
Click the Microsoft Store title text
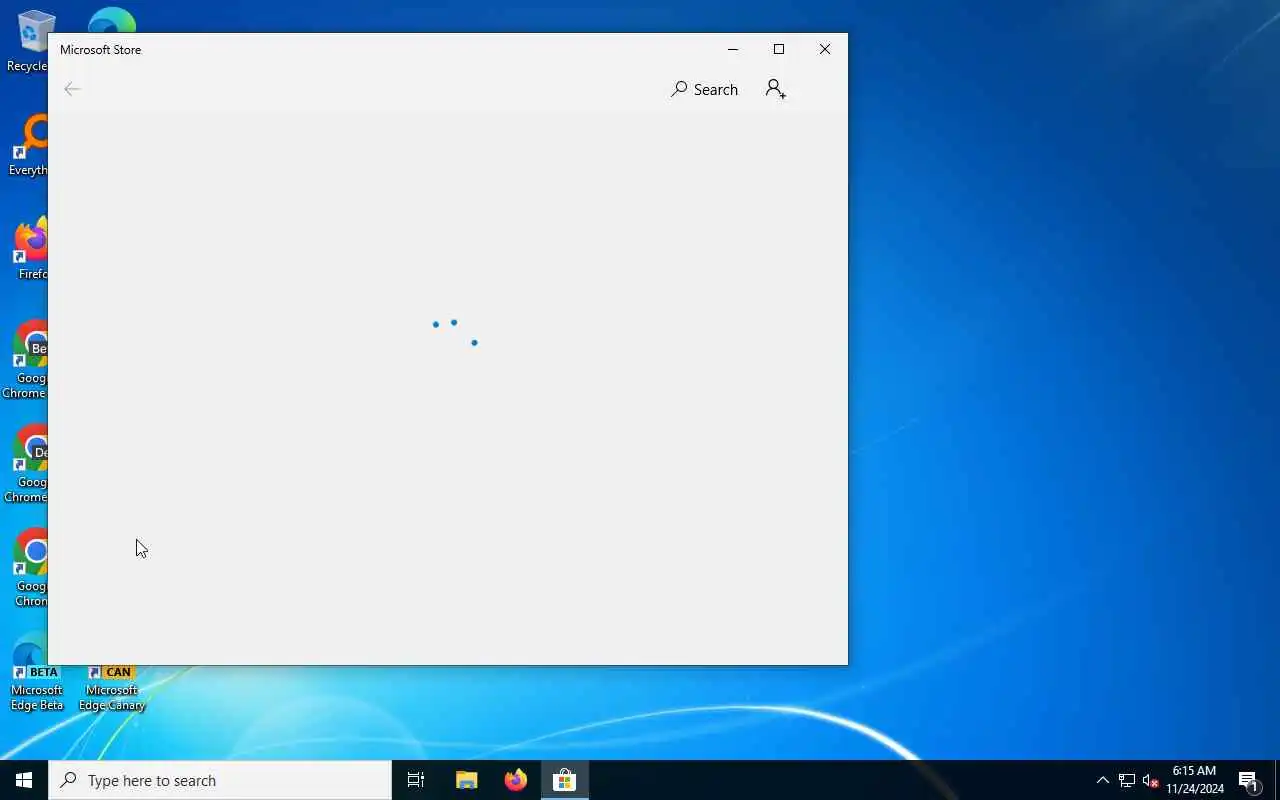tap(100, 50)
